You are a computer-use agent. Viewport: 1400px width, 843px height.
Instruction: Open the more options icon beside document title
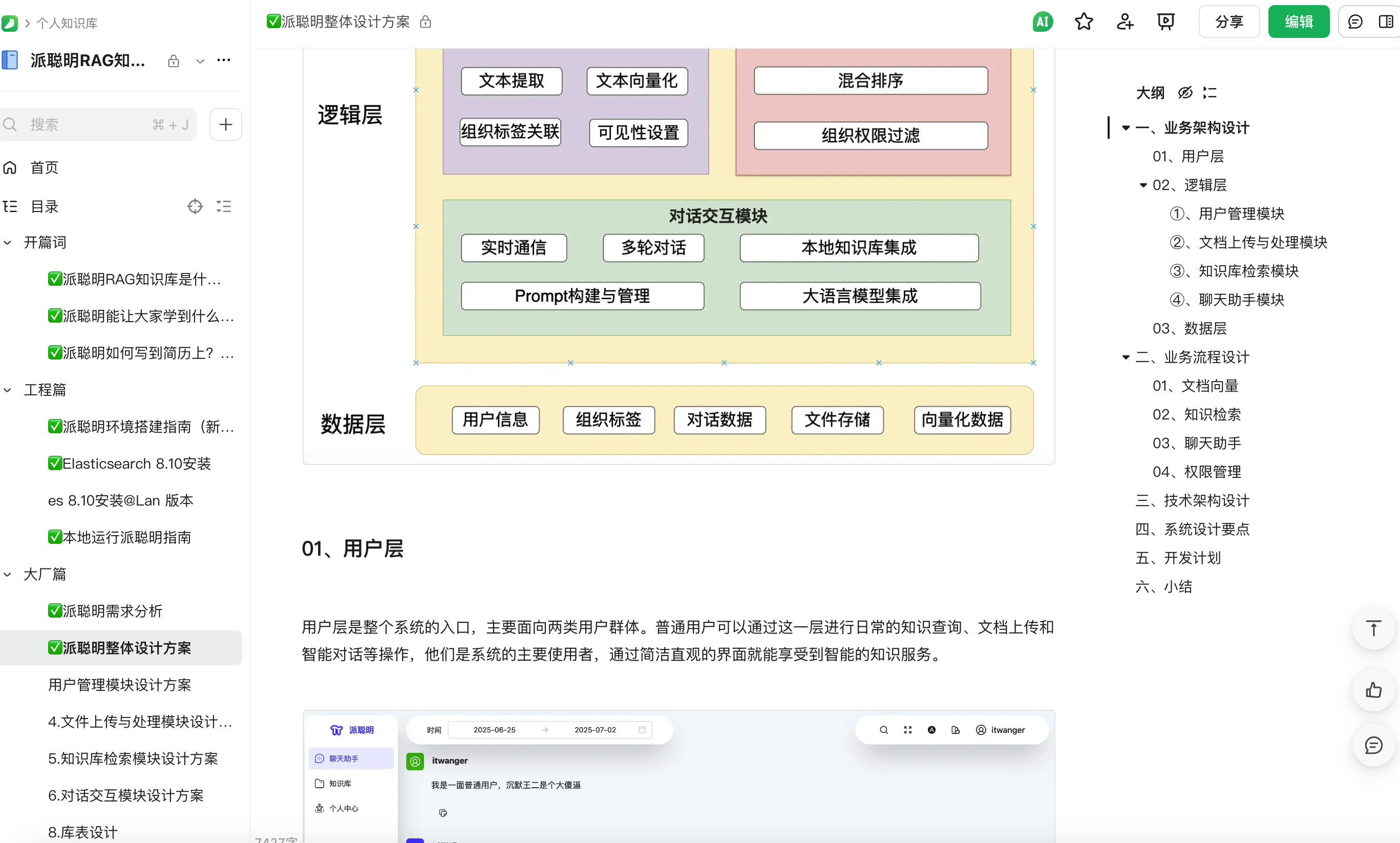tap(223, 60)
